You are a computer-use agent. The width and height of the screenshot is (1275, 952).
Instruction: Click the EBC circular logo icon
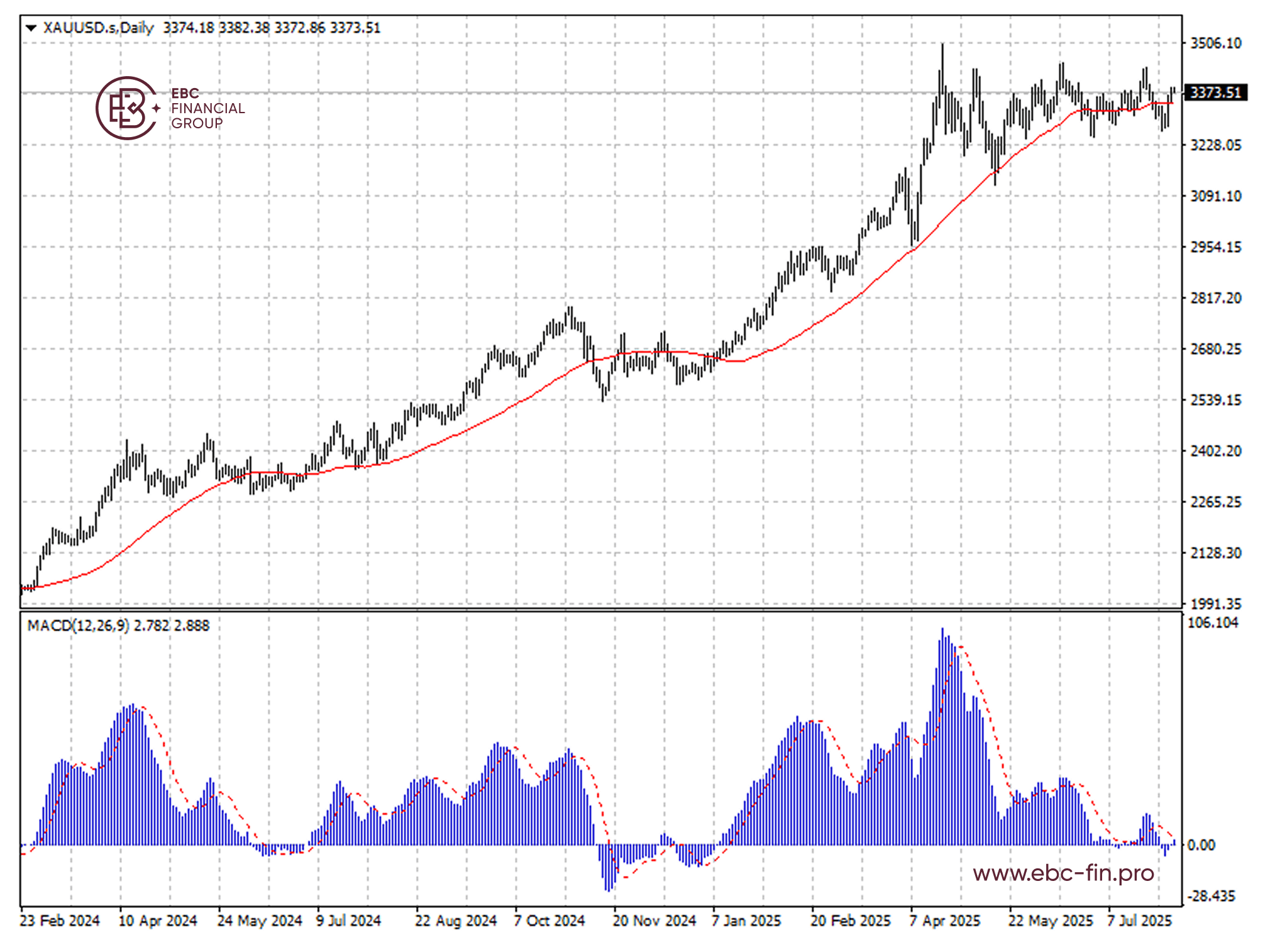[x=126, y=108]
